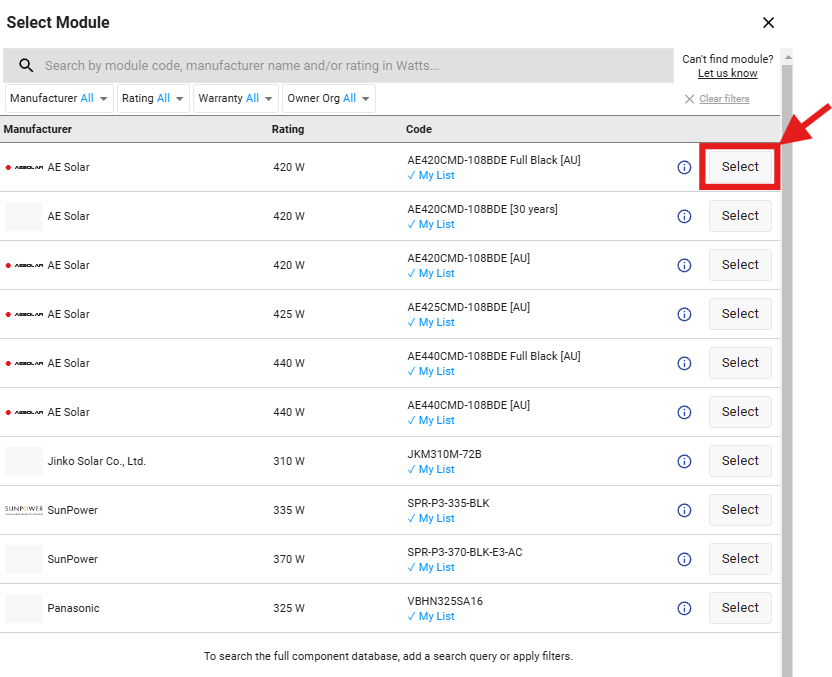
Task: Focus the module search field
Action: (x=339, y=65)
